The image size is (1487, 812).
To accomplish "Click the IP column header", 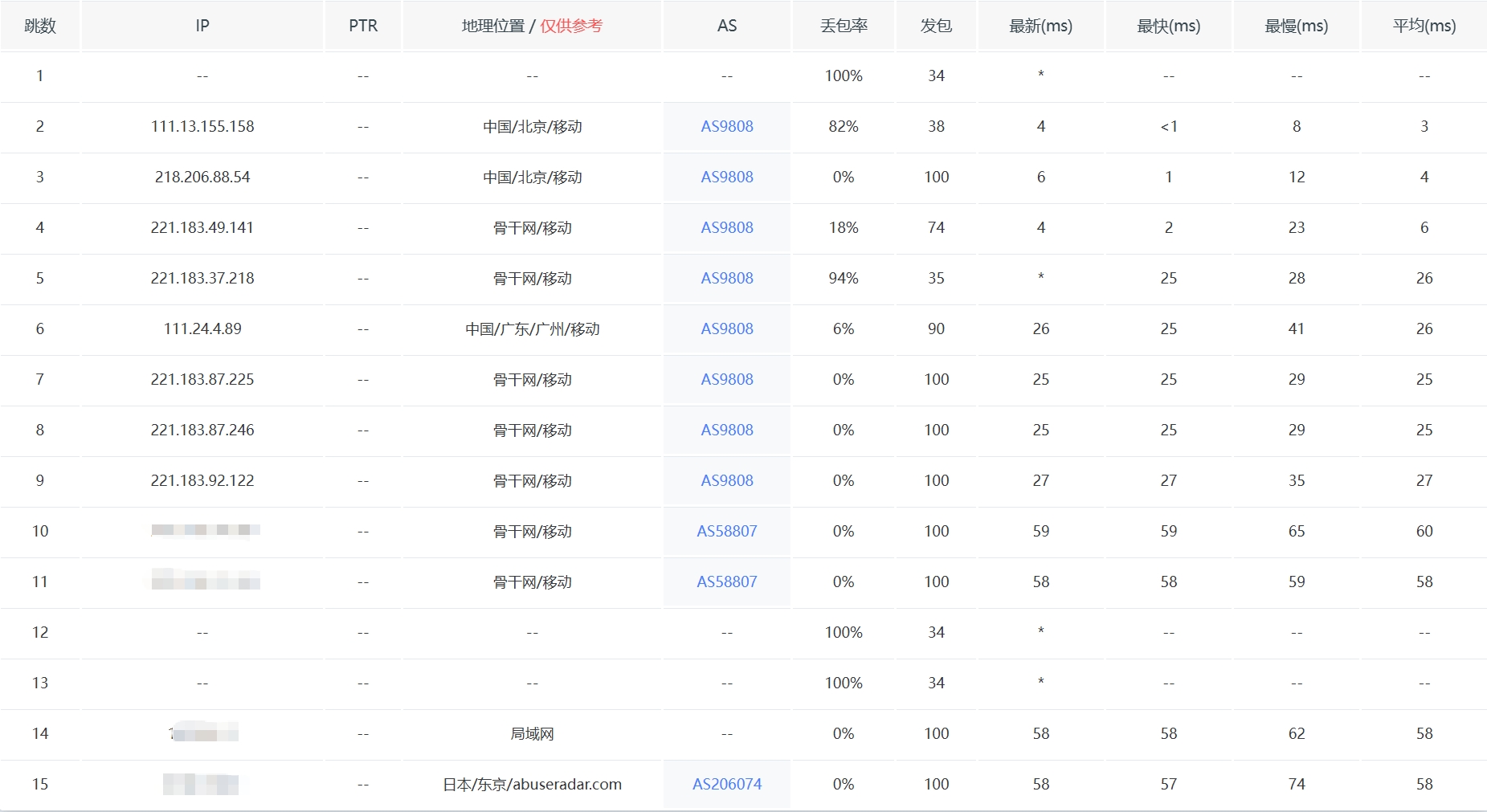I will coord(202,26).
